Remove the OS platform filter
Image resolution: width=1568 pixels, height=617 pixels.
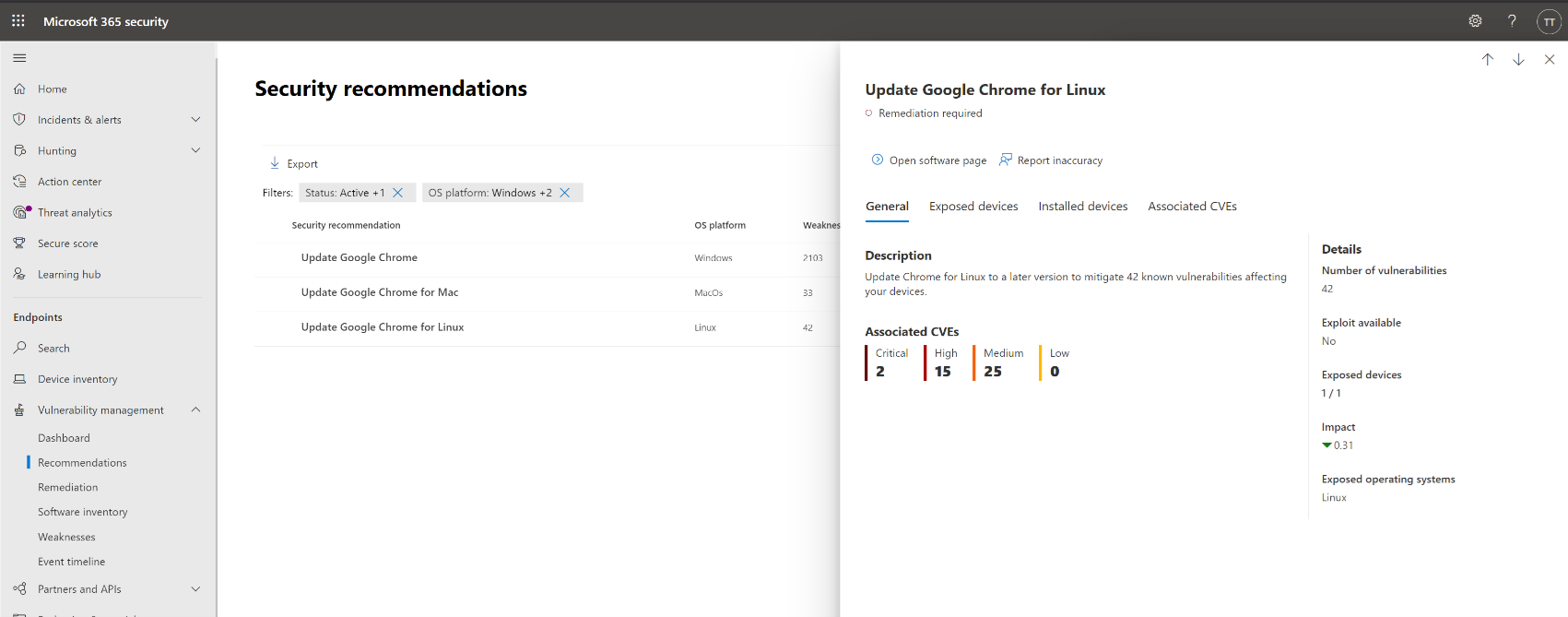coord(565,193)
